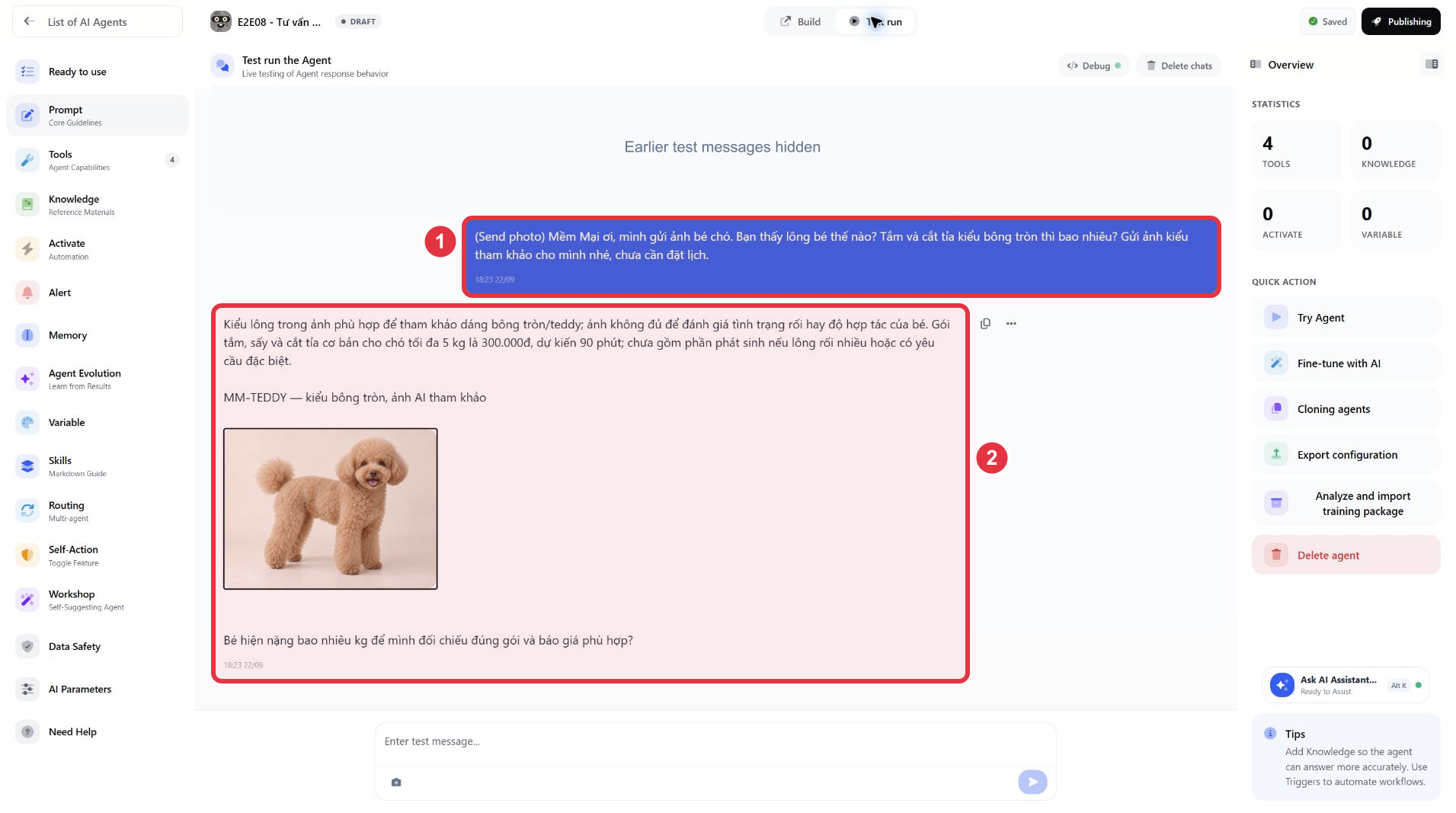The image size is (1456, 813).
Task: Click the Delete agent button
Action: click(x=1346, y=555)
